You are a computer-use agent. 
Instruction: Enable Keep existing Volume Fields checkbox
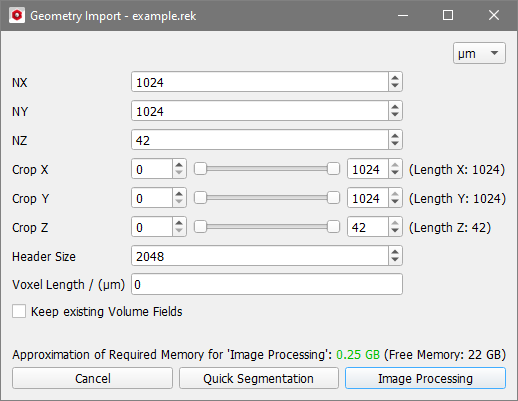coord(19,311)
